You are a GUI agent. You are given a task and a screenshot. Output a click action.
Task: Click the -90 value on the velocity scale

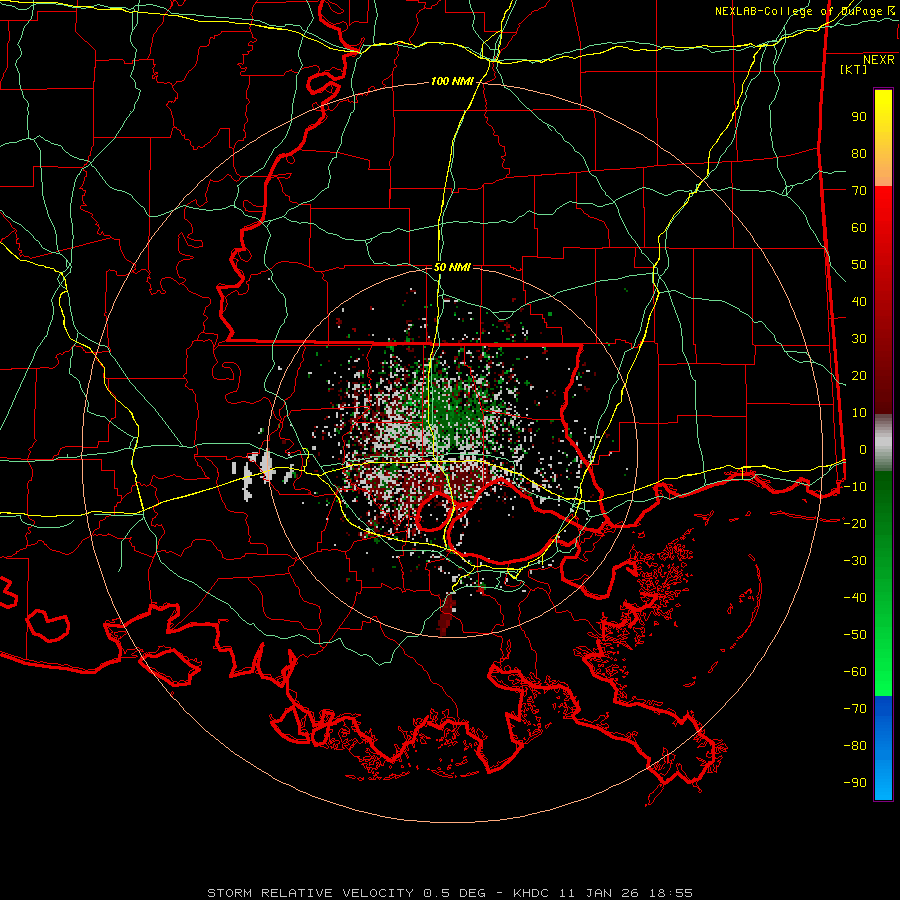pos(855,782)
